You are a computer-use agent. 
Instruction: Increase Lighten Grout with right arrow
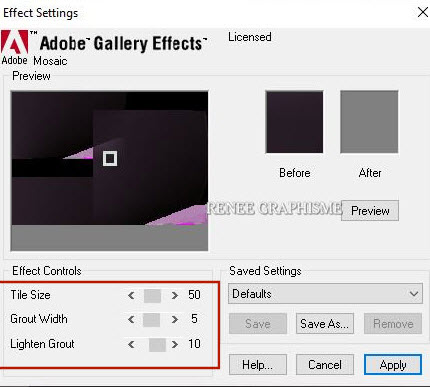point(174,344)
